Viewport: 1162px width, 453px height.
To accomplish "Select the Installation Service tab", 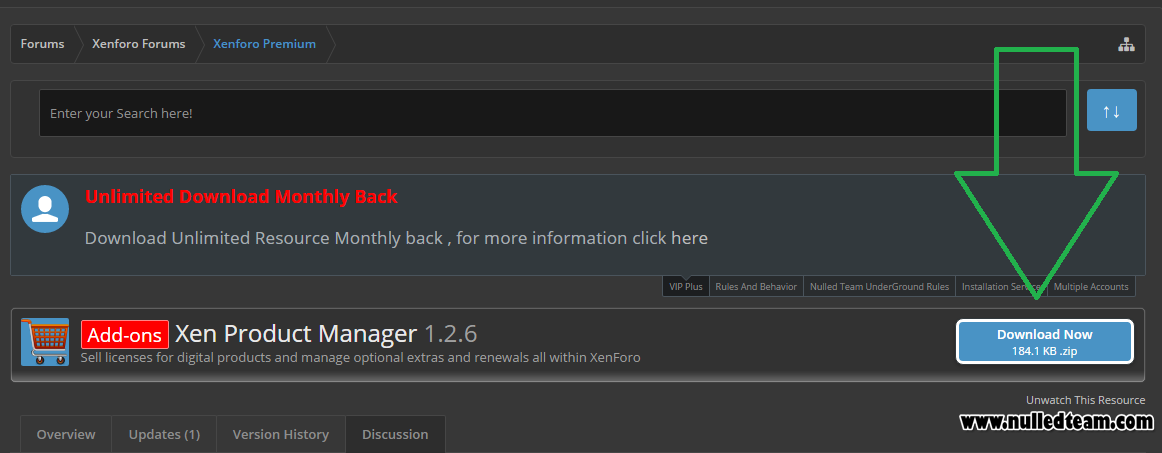I will [x=1001, y=287].
